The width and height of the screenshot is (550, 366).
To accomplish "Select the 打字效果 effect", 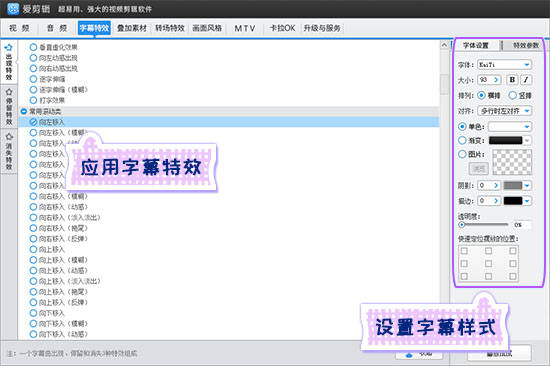I will point(52,100).
